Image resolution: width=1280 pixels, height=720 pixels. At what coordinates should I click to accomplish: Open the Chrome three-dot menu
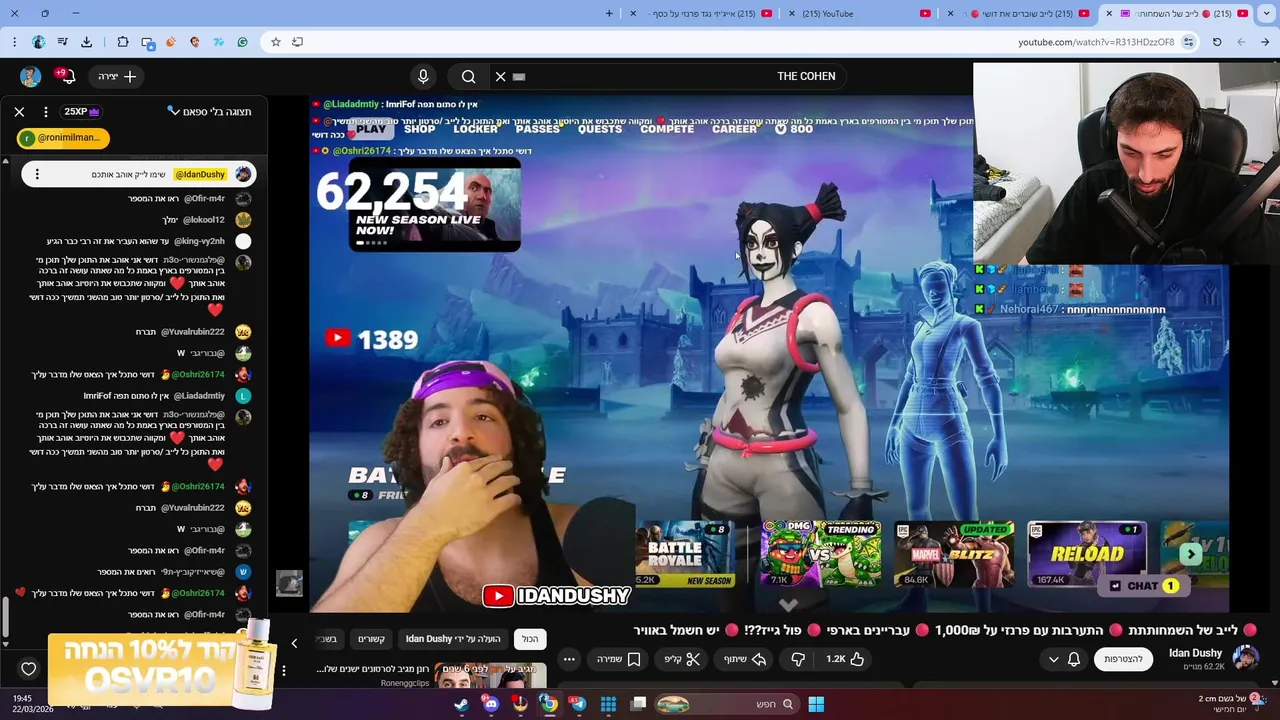(x=14, y=42)
